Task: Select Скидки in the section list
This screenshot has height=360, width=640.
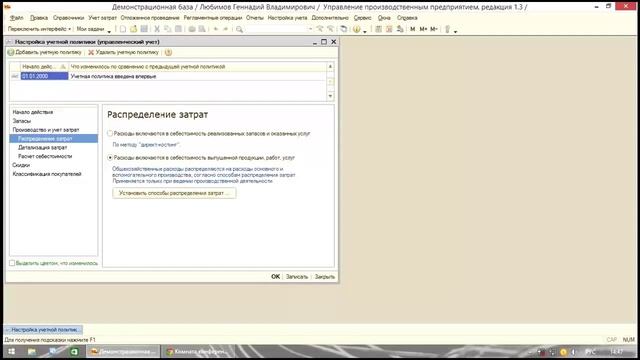Action: coord(21,165)
